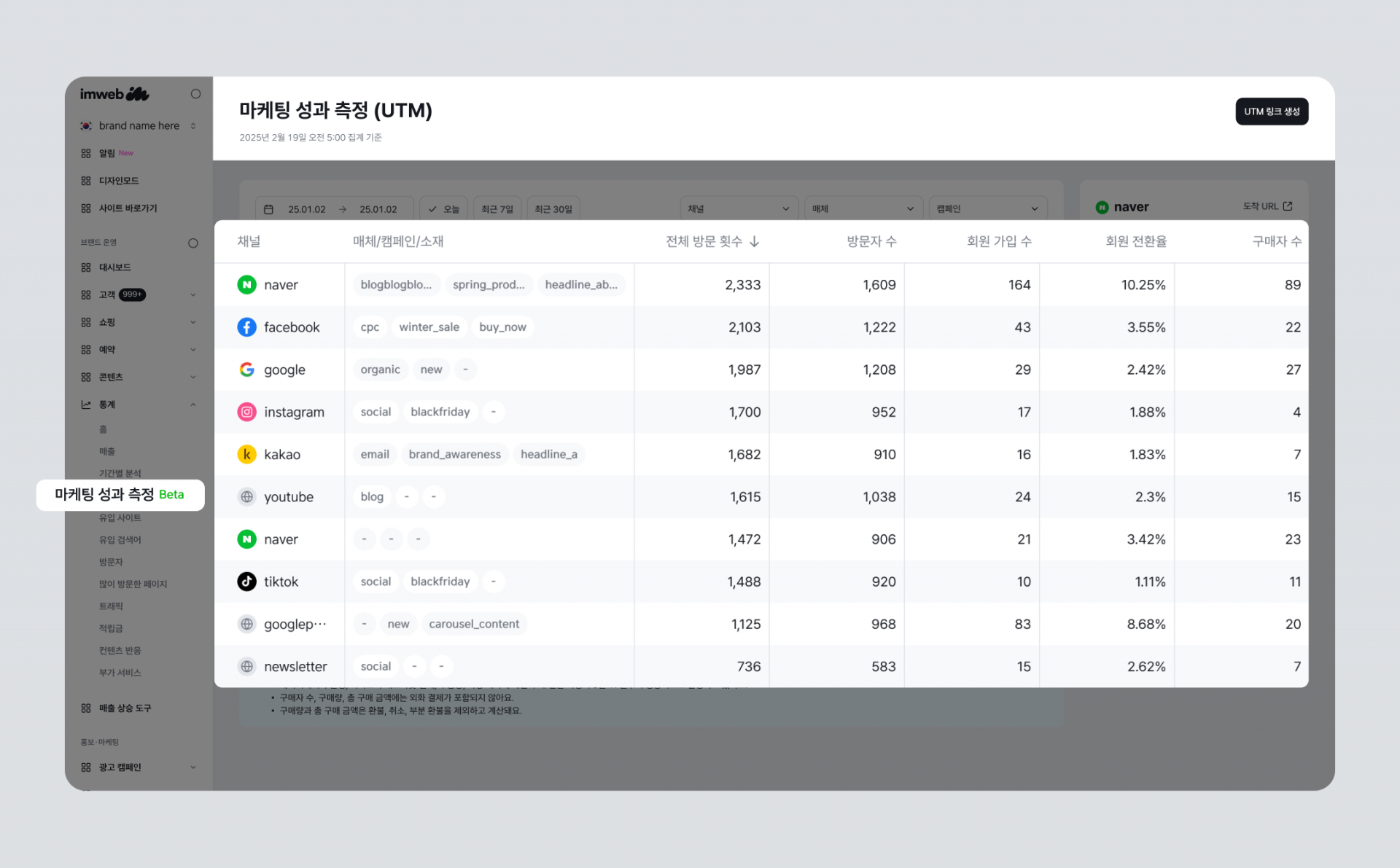Click the 사이트 바로가기 sidebar icon
This screenshot has width=1400, height=868.
click(86, 208)
